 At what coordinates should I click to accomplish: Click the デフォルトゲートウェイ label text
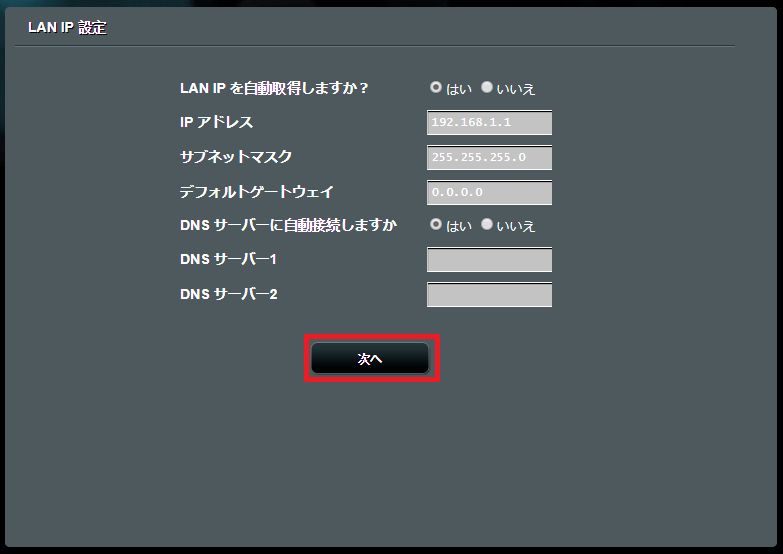coord(257,192)
